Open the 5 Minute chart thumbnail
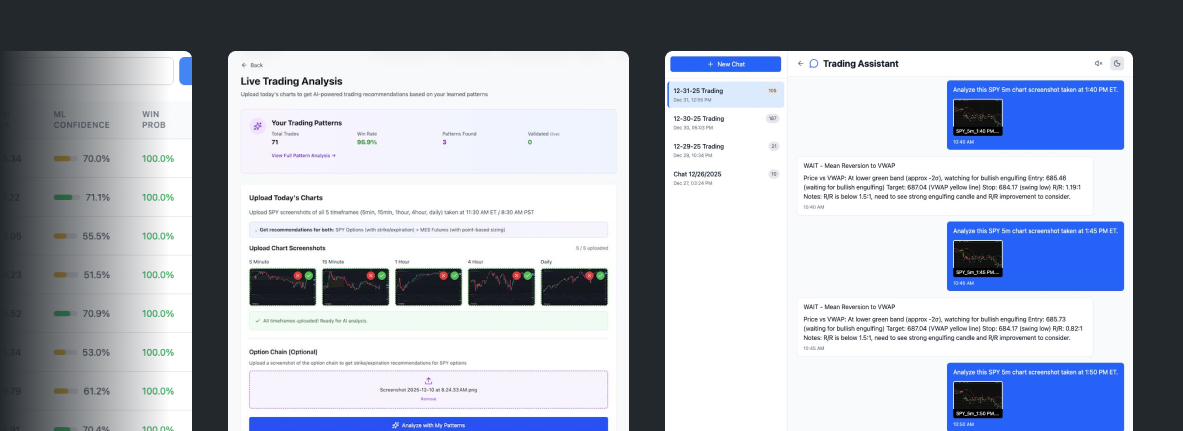This screenshot has height=431, width=1183. tap(282, 287)
